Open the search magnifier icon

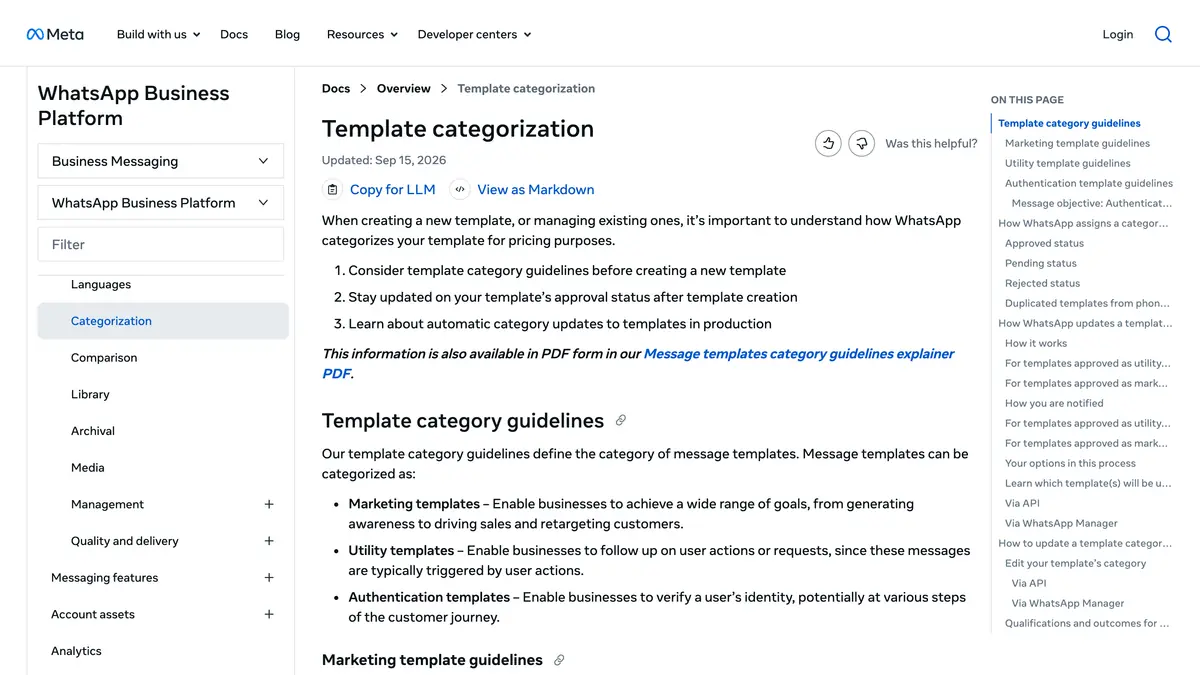[1163, 34]
